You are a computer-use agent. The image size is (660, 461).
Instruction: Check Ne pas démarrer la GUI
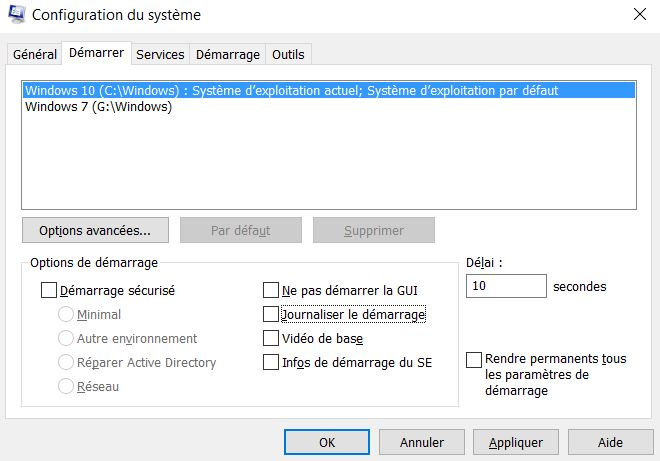click(x=271, y=291)
